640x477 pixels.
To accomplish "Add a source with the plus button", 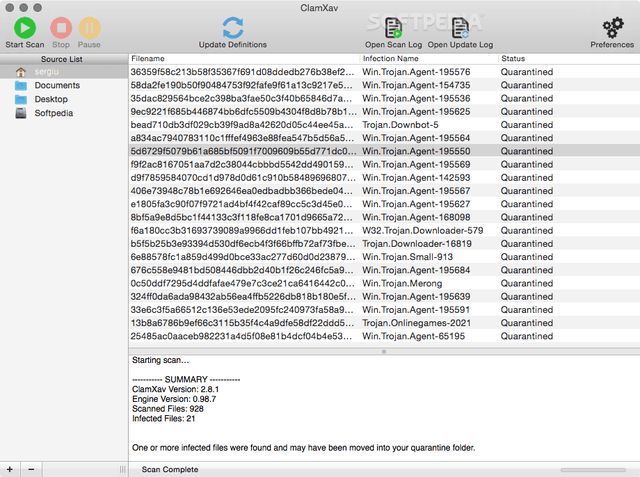I will [10, 469].
